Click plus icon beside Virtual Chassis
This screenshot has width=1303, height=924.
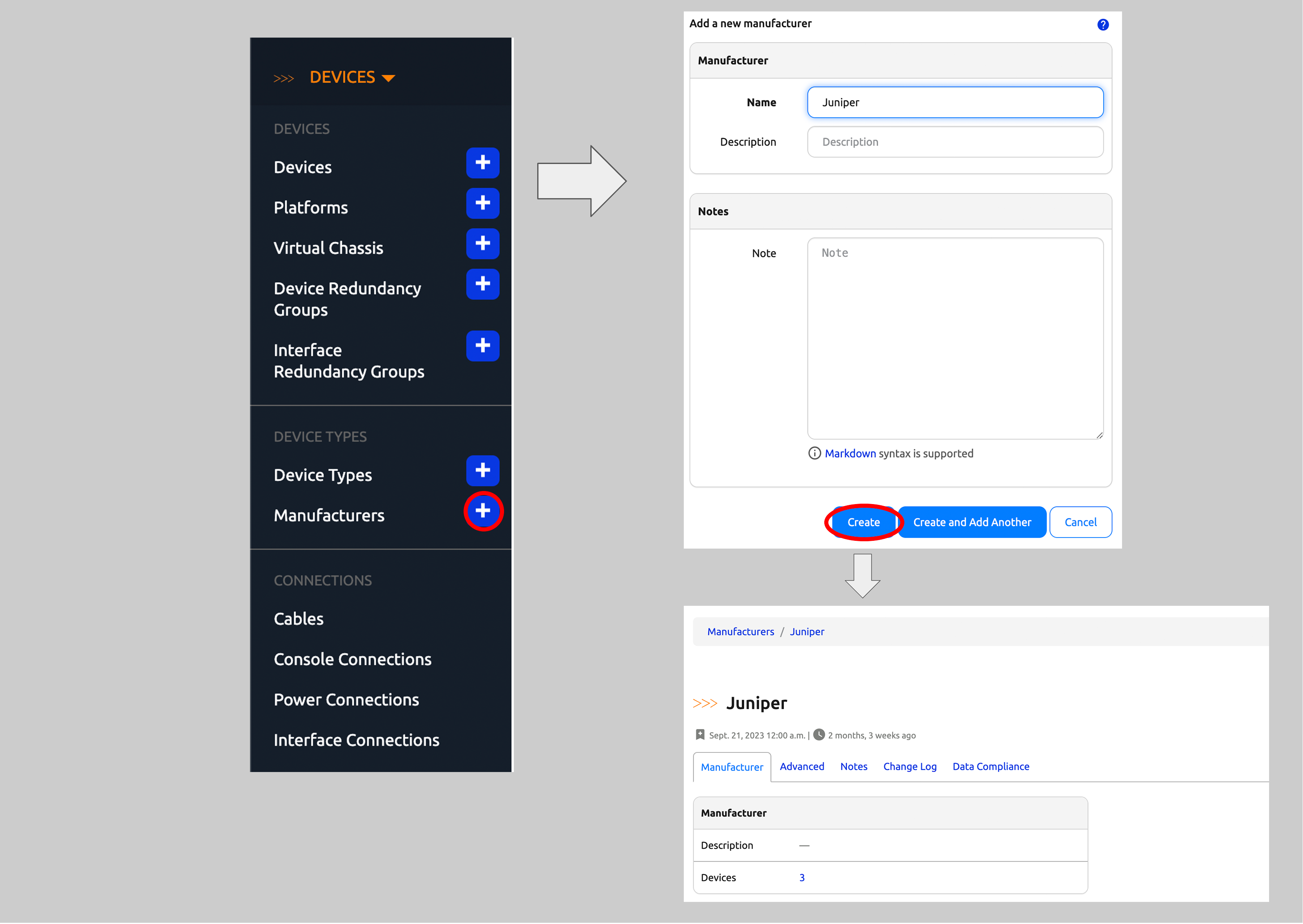(x=482, y=244)
